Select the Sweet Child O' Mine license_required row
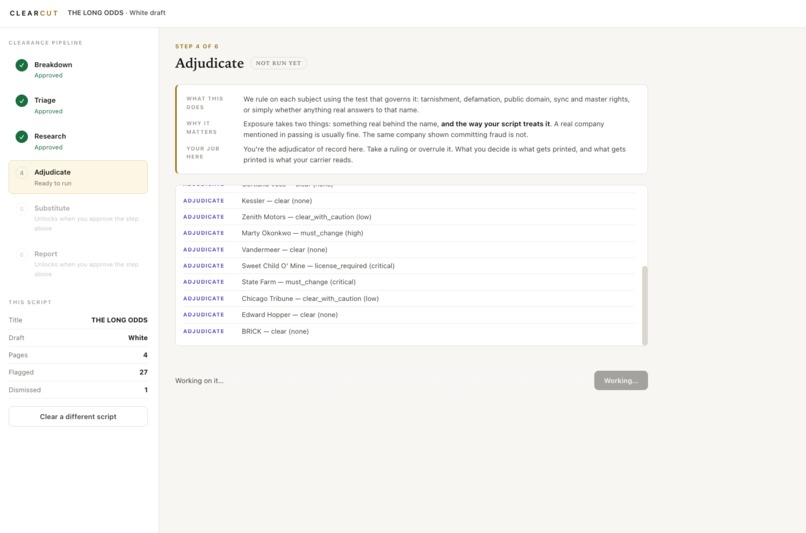The width and height of the screenshot is (806, 533). (x=409, y=266)
